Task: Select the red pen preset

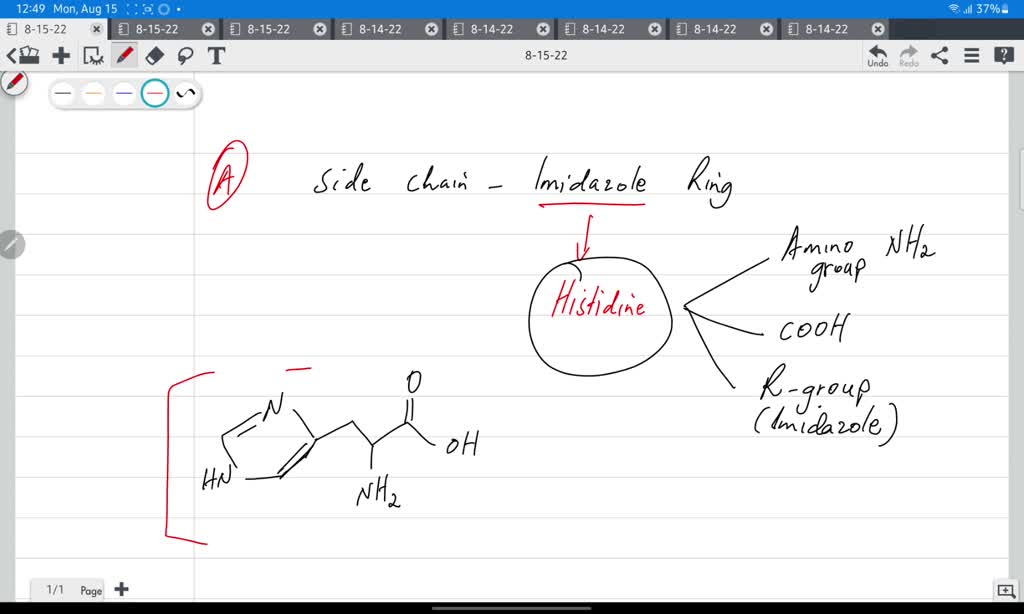Action: pyautogui.click(x=156, y=93)
